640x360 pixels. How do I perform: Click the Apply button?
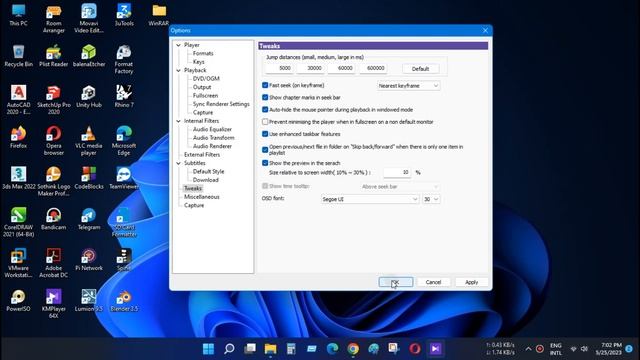471,282
